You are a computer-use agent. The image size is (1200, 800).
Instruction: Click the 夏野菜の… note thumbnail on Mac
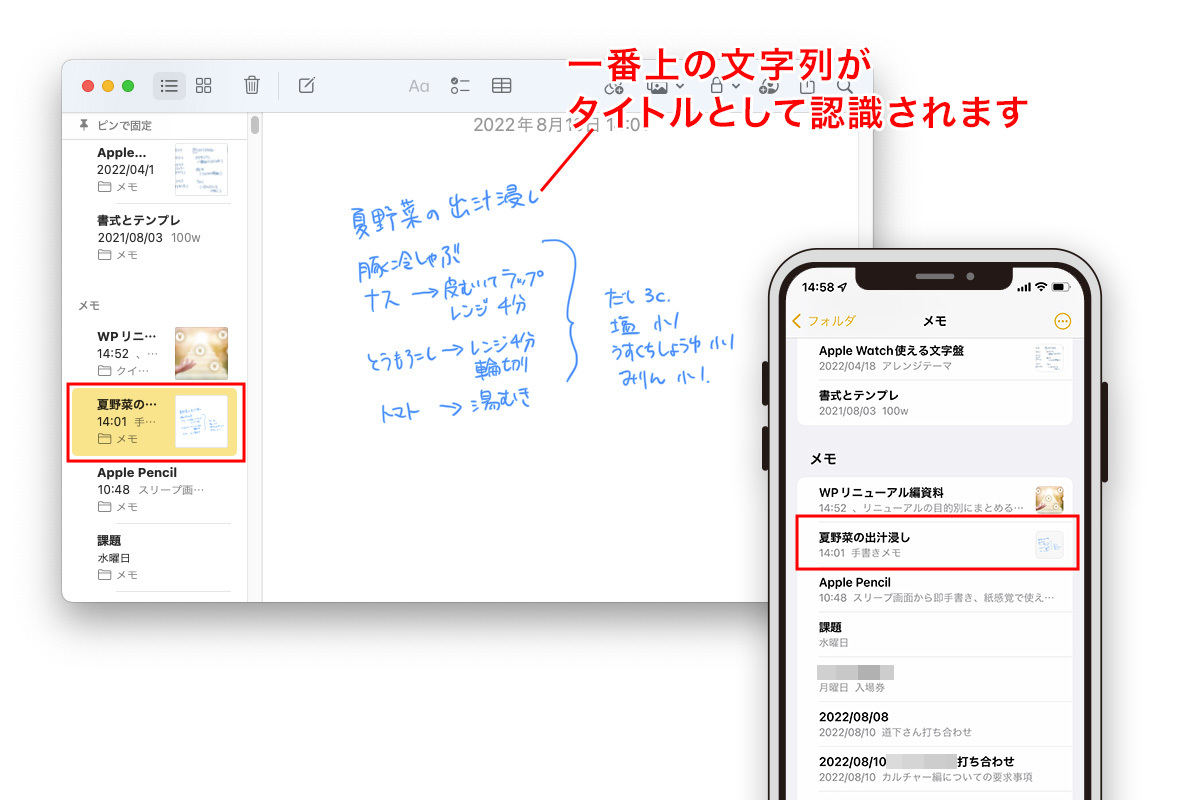tap(201, 422)
